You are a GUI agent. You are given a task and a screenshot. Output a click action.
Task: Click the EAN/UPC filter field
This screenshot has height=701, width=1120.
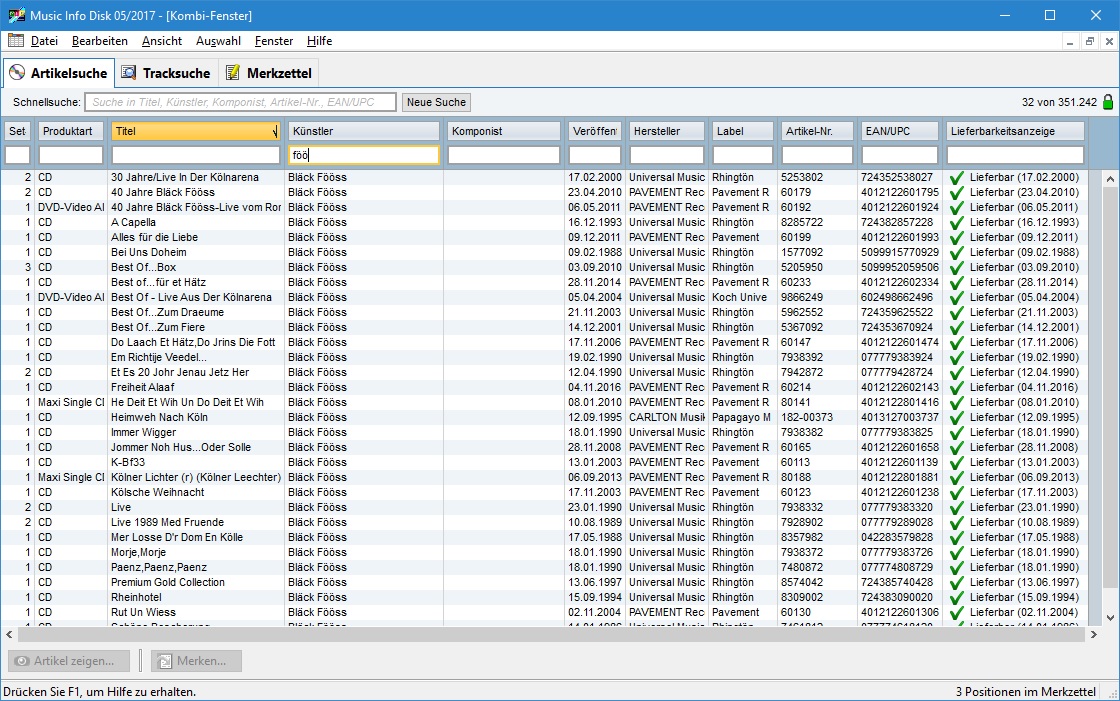[x=899, y=155]
